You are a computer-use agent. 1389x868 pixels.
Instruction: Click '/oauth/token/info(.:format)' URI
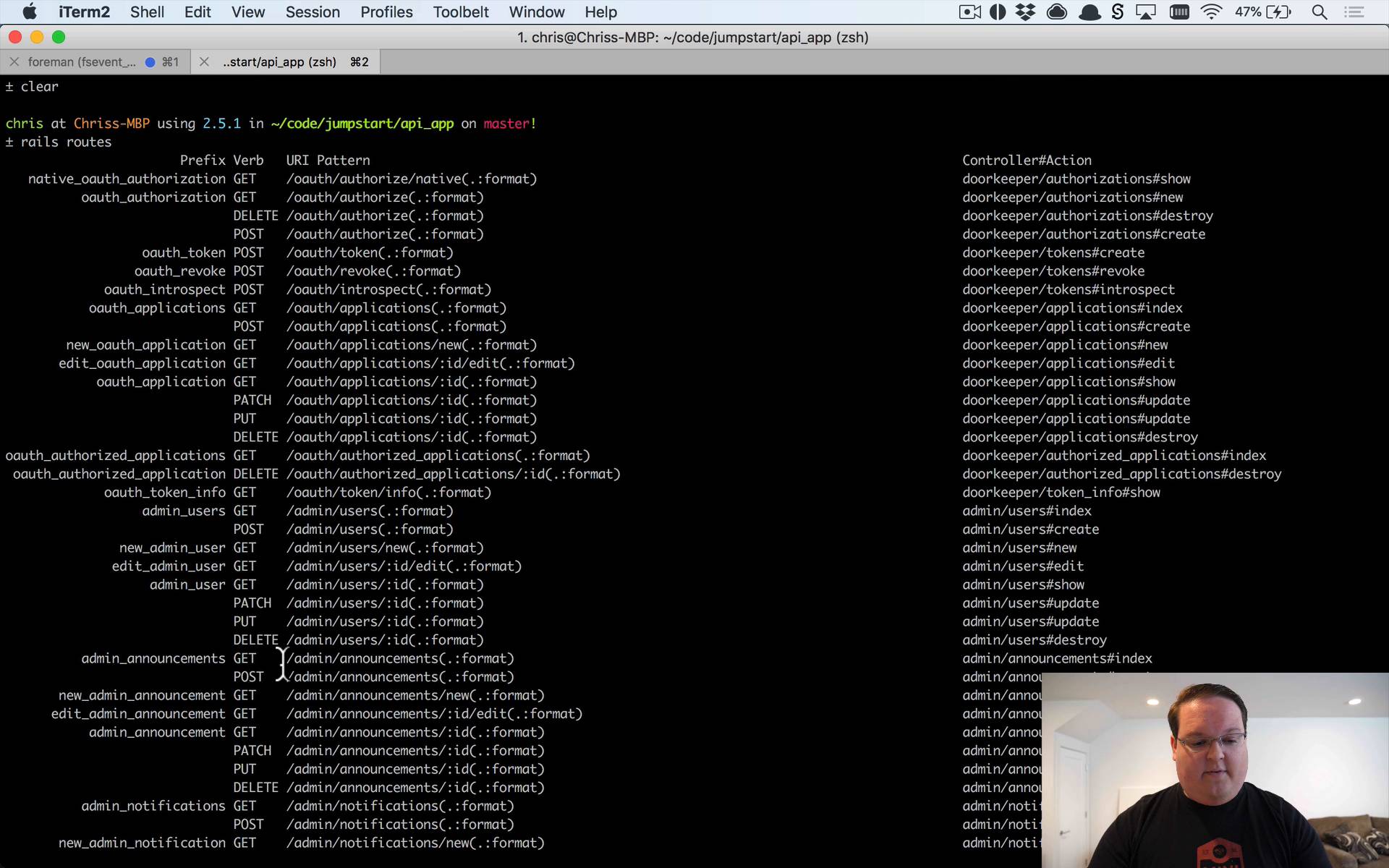point(388,493)
